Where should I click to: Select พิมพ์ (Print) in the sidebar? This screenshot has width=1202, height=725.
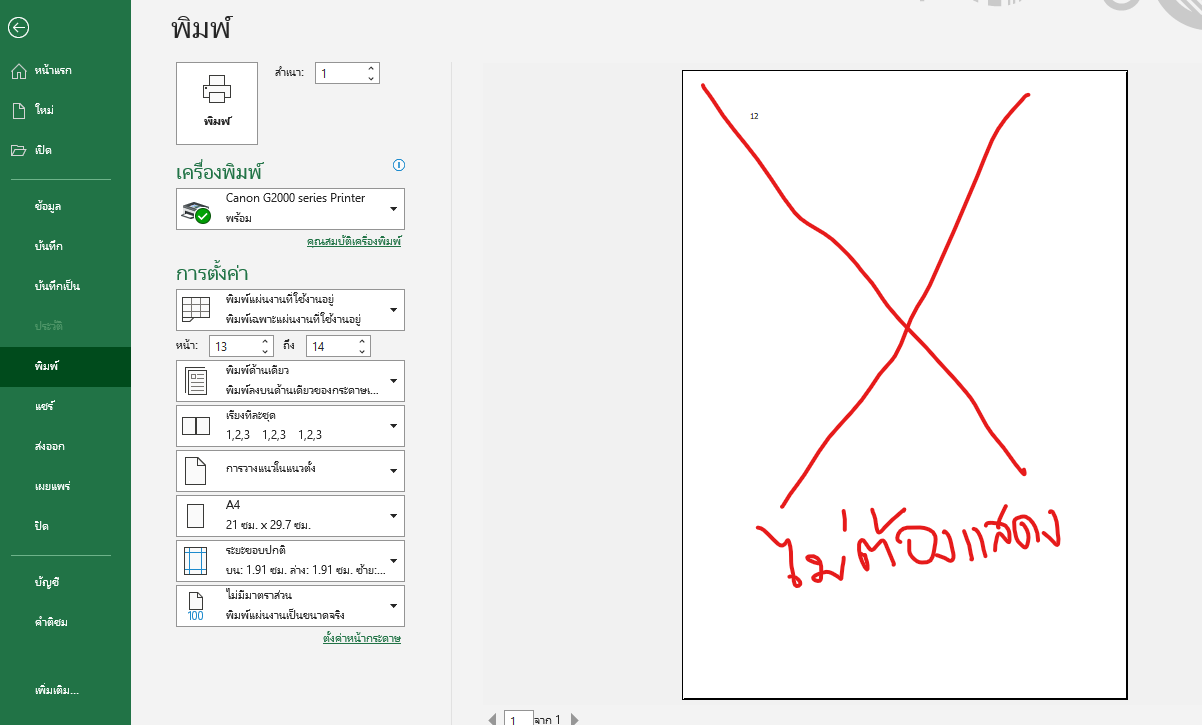(x=65, y=367)
